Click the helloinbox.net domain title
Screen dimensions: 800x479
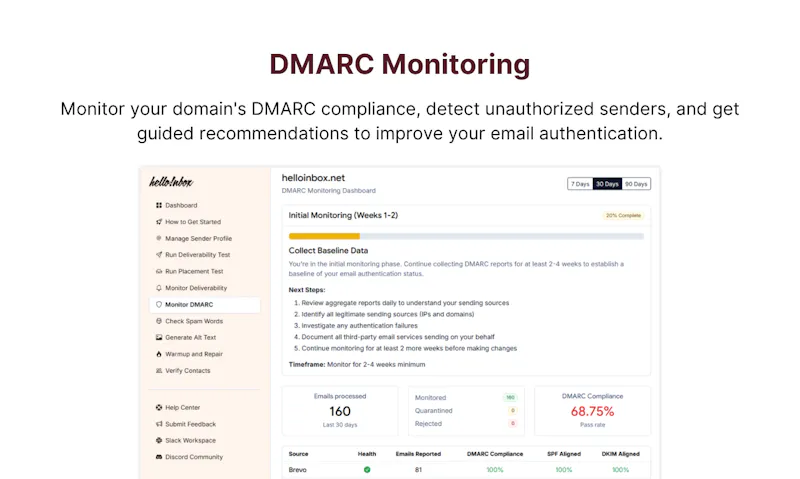pyautogui.click(x=313, y=178)
